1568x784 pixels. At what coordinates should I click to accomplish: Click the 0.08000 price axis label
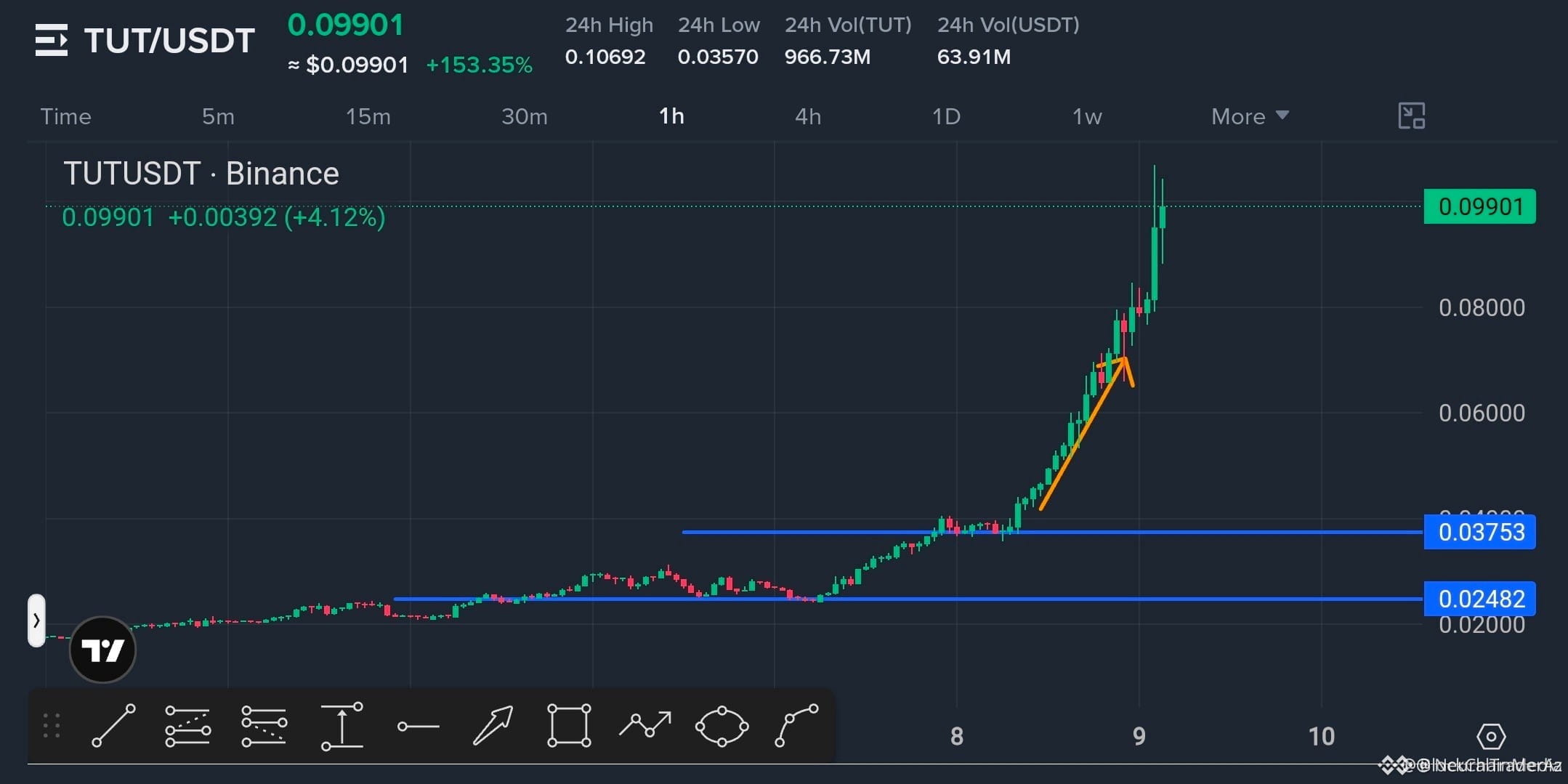(x=1482, y=307)
